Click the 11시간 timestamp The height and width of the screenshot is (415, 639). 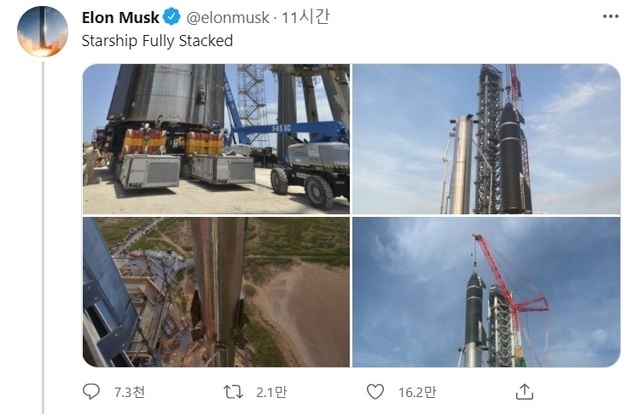pyautogui.click(x=305, y=17)
